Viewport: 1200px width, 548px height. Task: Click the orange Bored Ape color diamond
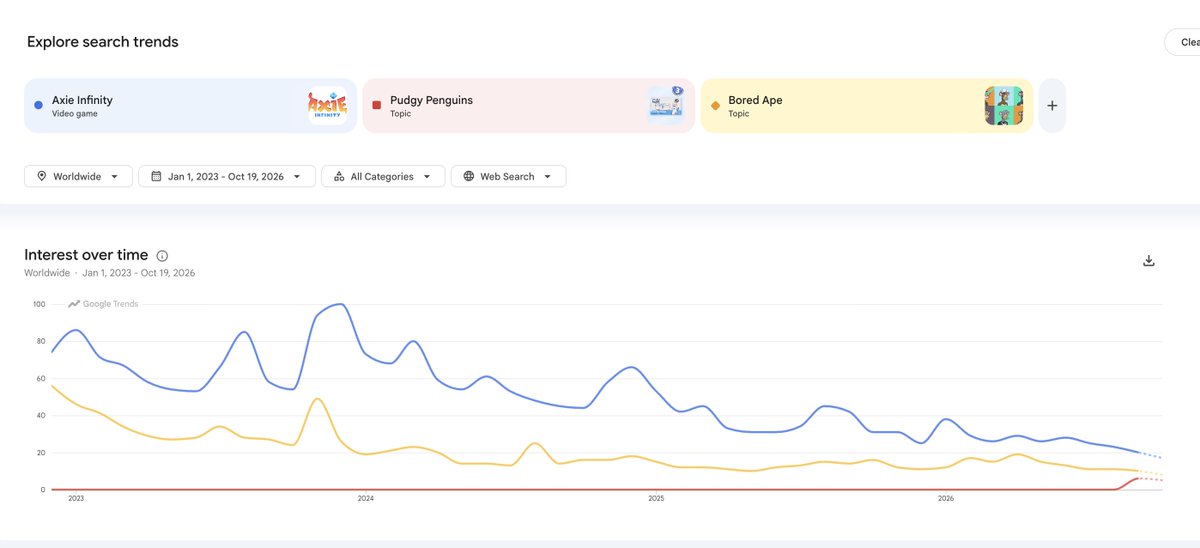click(x=715, y=105)
